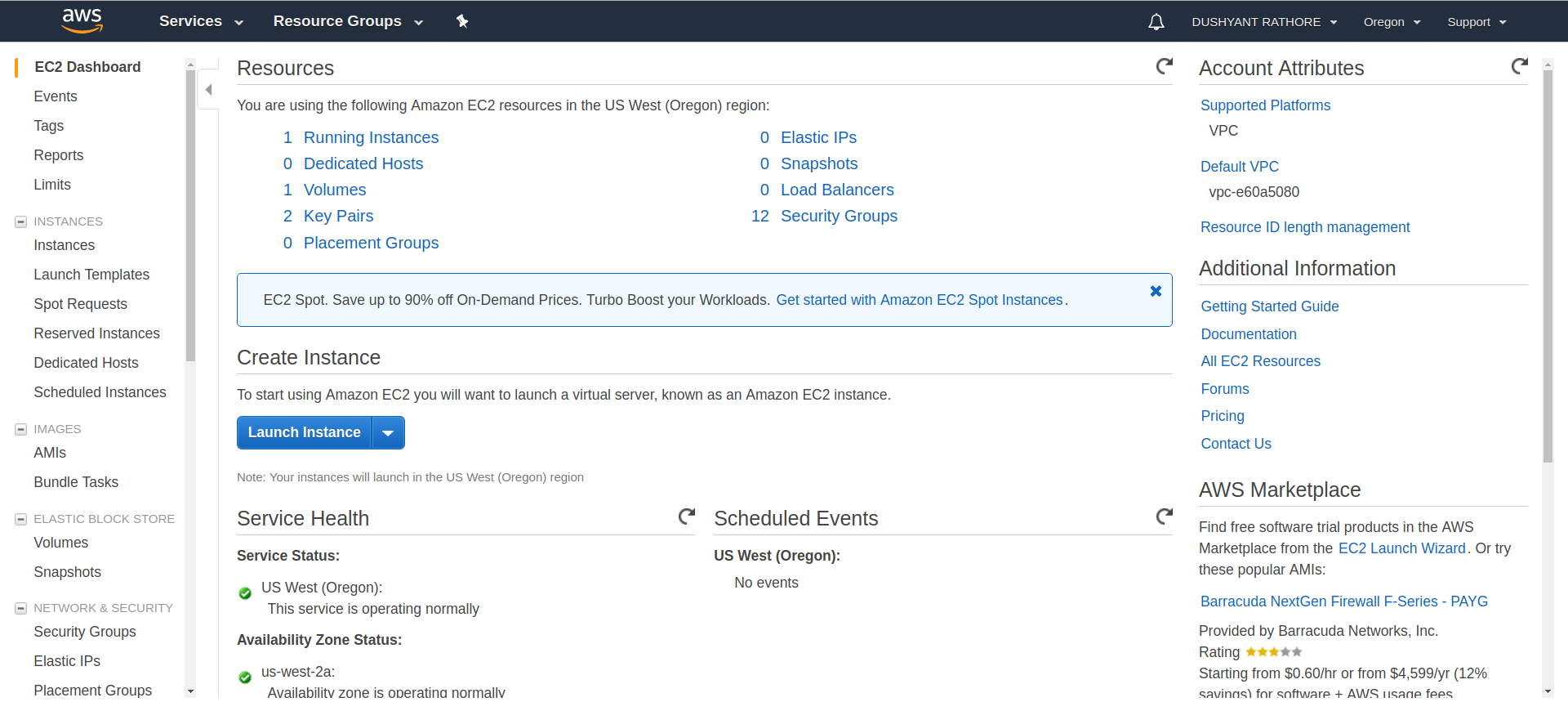Open Security Groups in sidebar
Screen dimensions: 1568x702
click(x=85, y=632)
